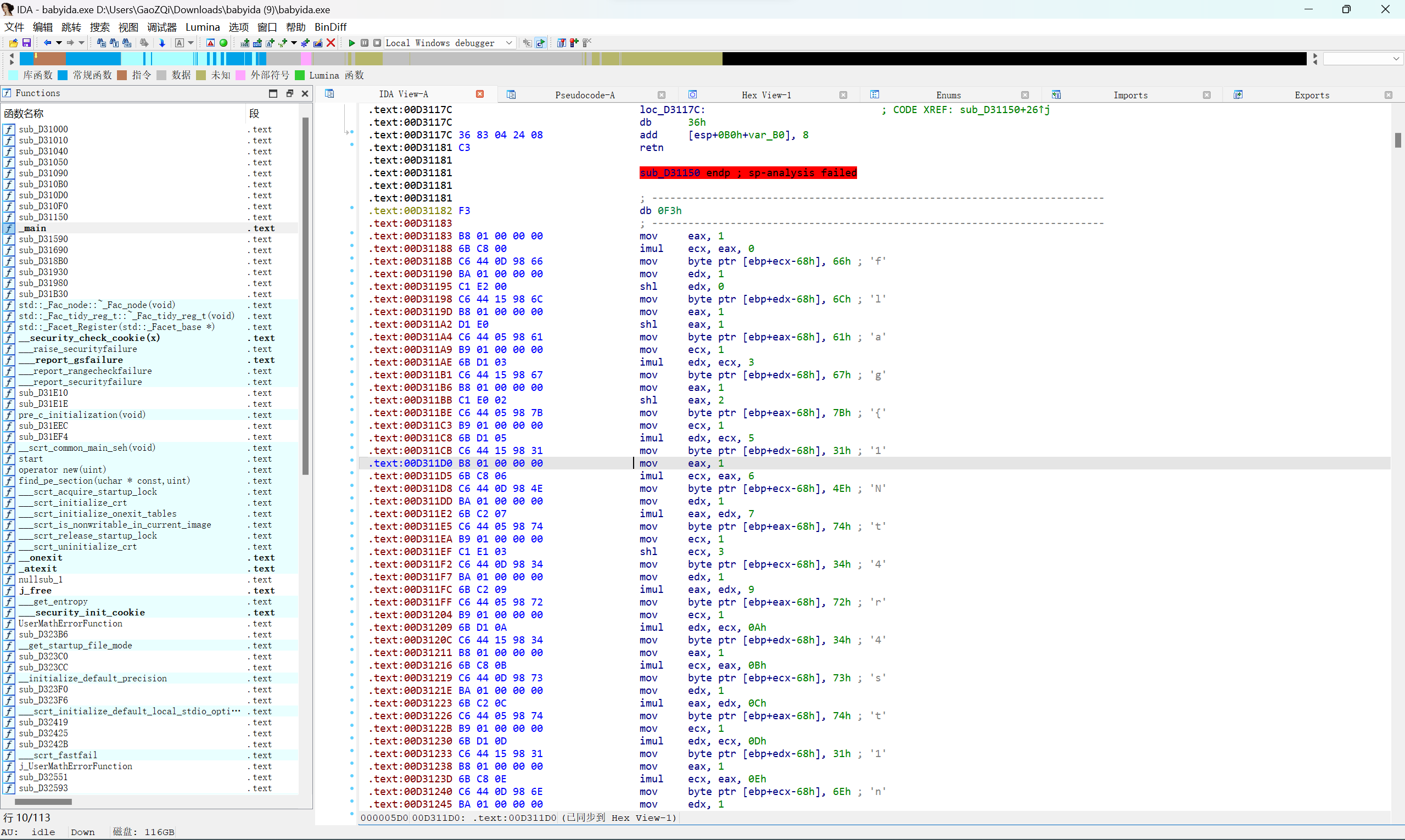Image resolution: width=1405 pixels, height=840 pixels.
Task: Click the boxed letter A text icon
Action: pyautogui.click(x=180, y=43)
